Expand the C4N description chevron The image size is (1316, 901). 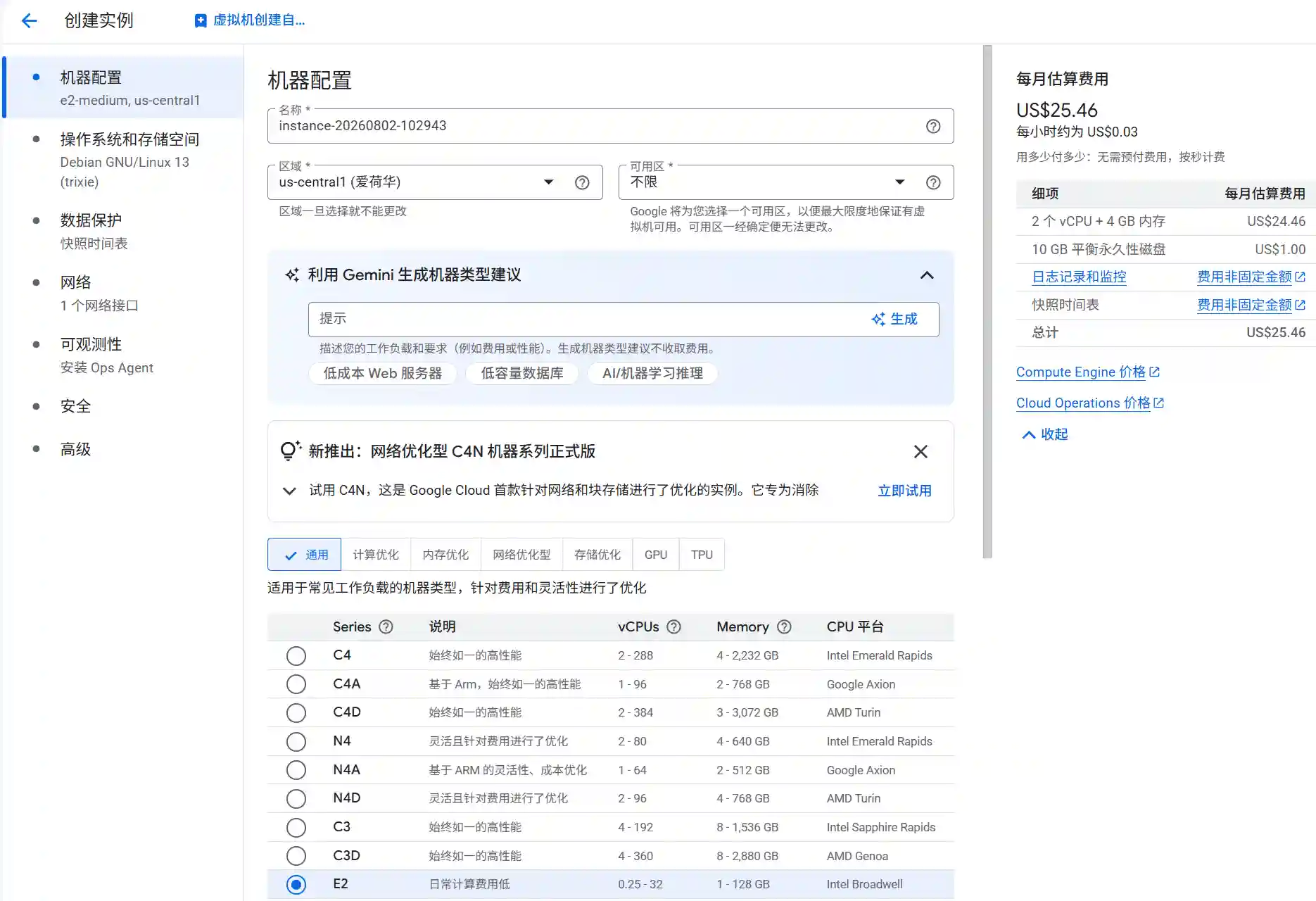coord(289,491)
